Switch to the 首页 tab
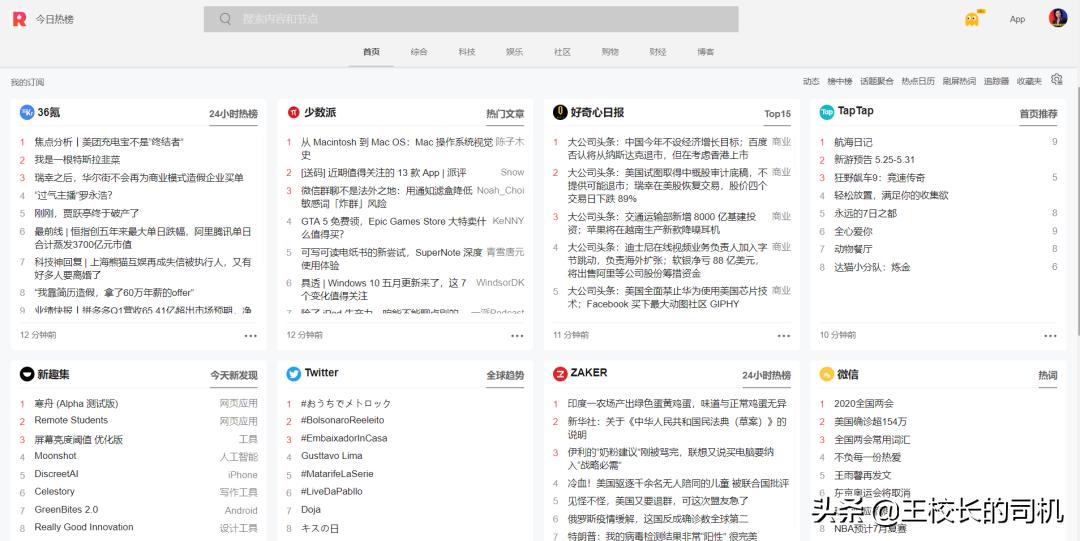 tap(371, 52)
